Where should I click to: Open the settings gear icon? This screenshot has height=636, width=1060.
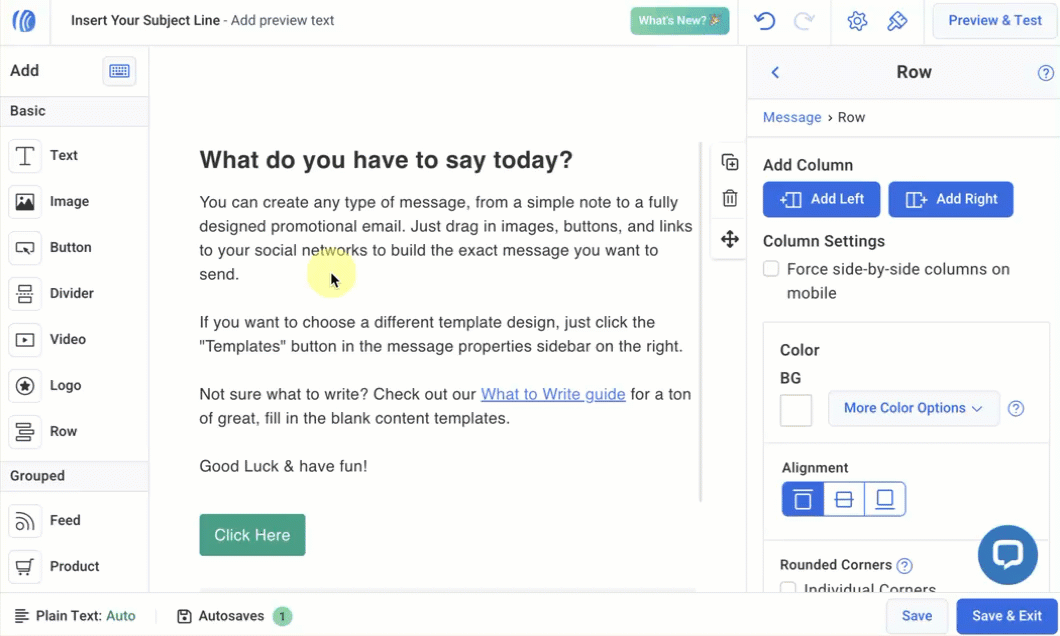(x=857, y=21)
